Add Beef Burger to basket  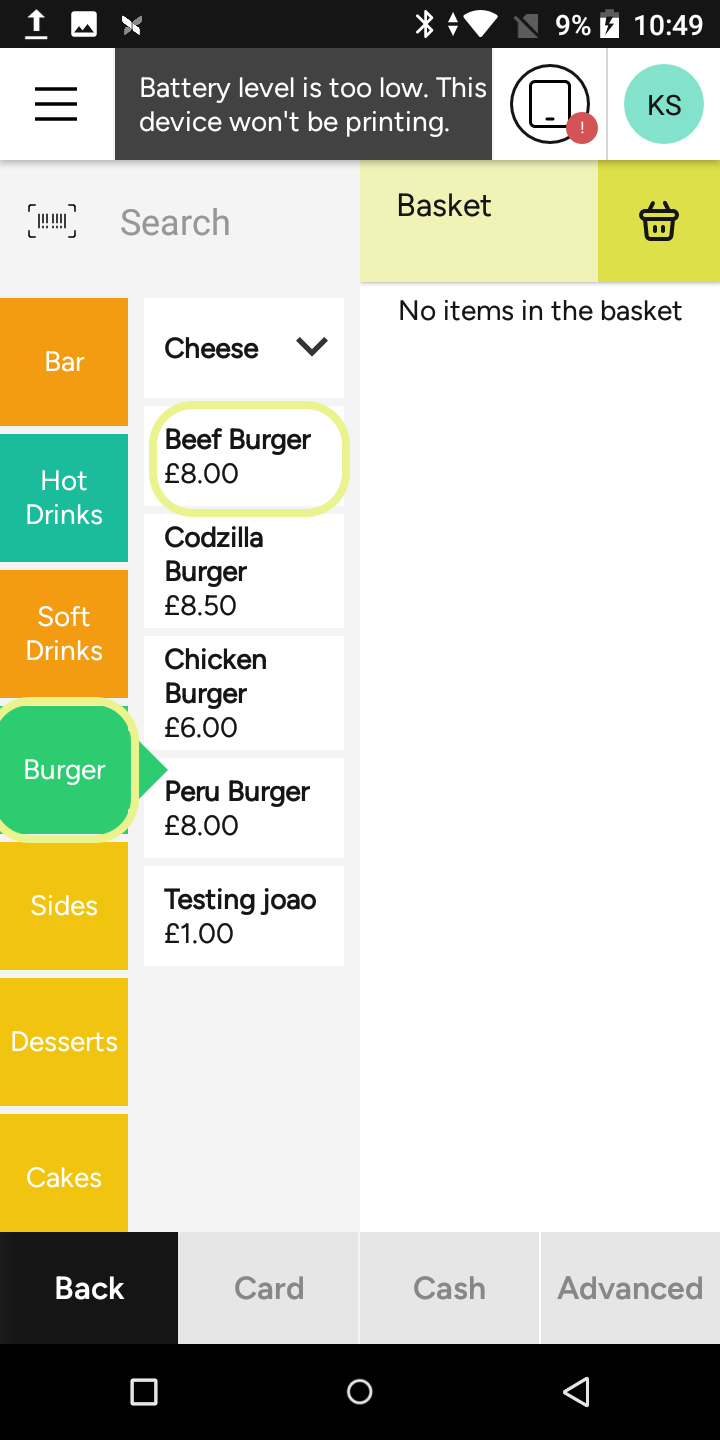pos(249,459)
